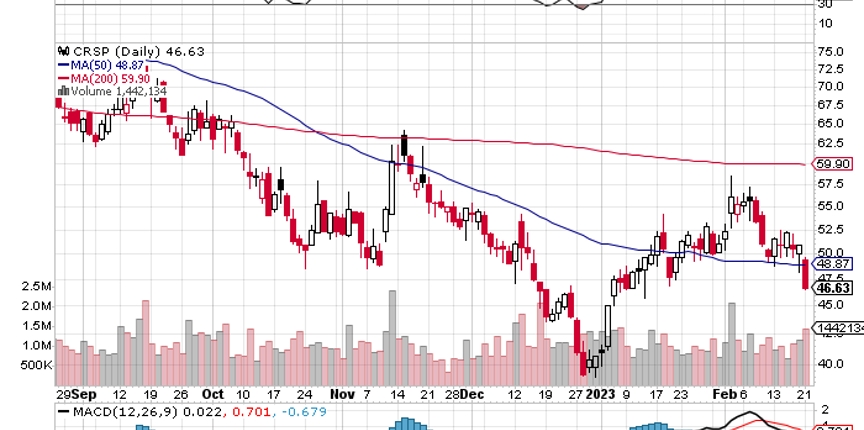Click the black MACD legend line marker
The width and height of the screenshot is (864, 430).
tap(64, 412)
